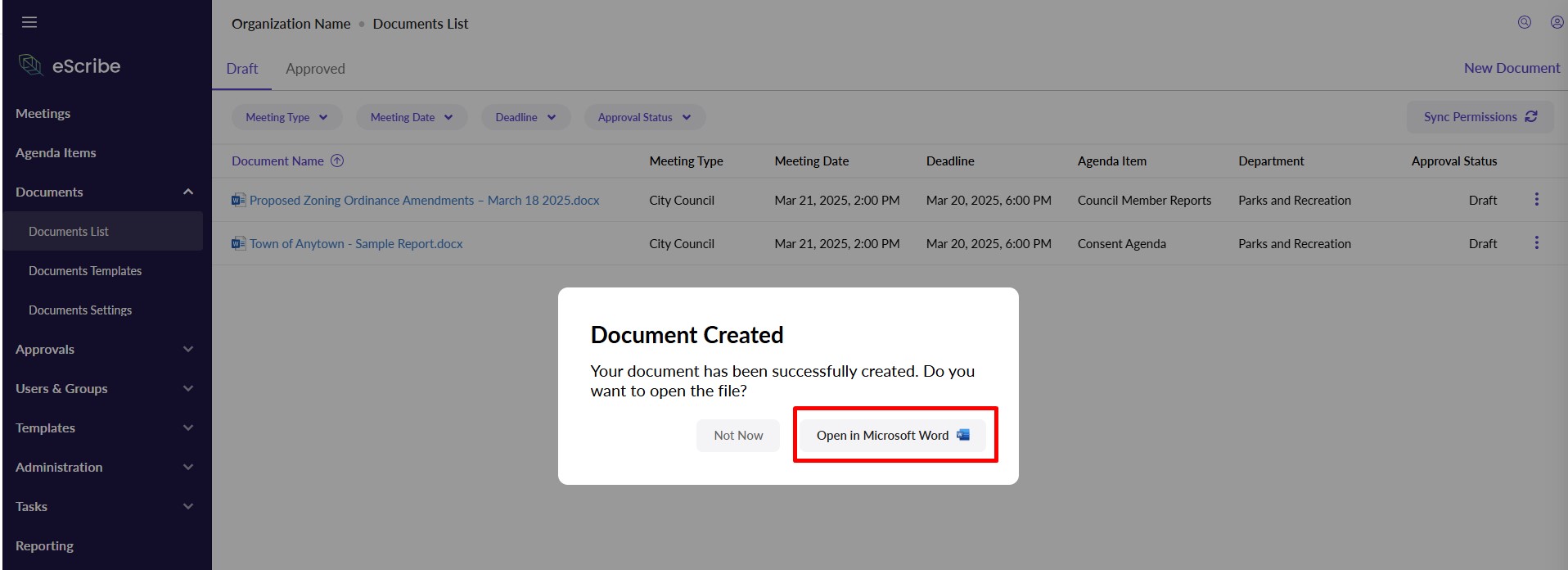Dismiss dialog with Not Now
Image resolution: width=1568 pixels, height=570 pixels.
(x=737, y=436)
